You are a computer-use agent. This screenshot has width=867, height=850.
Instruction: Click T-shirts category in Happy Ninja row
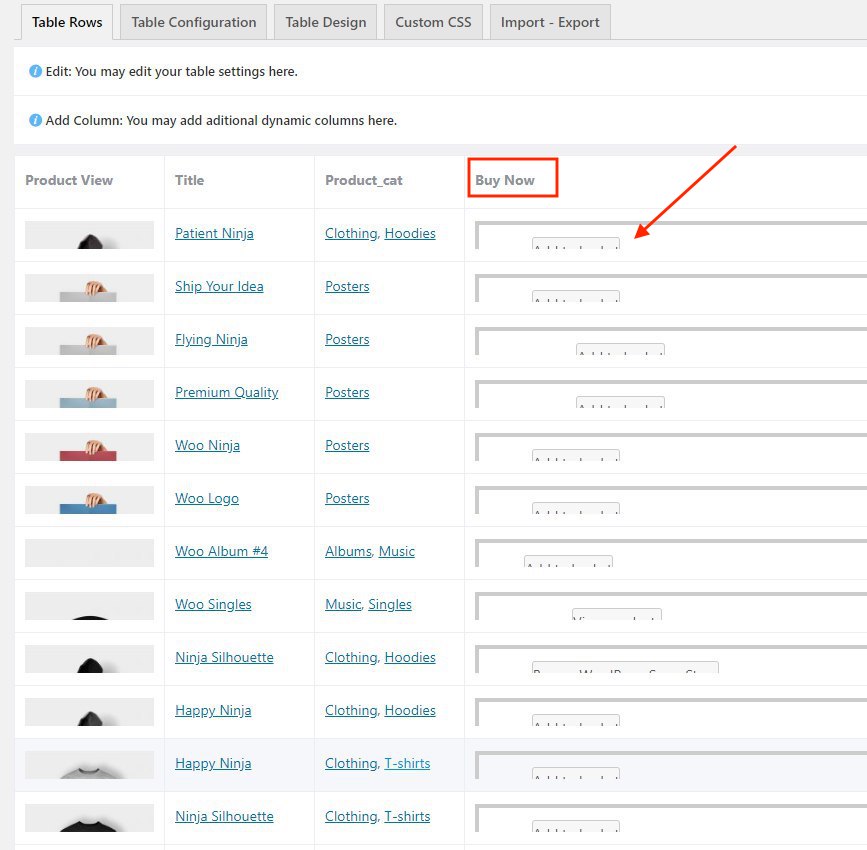(x=407, y=763)
